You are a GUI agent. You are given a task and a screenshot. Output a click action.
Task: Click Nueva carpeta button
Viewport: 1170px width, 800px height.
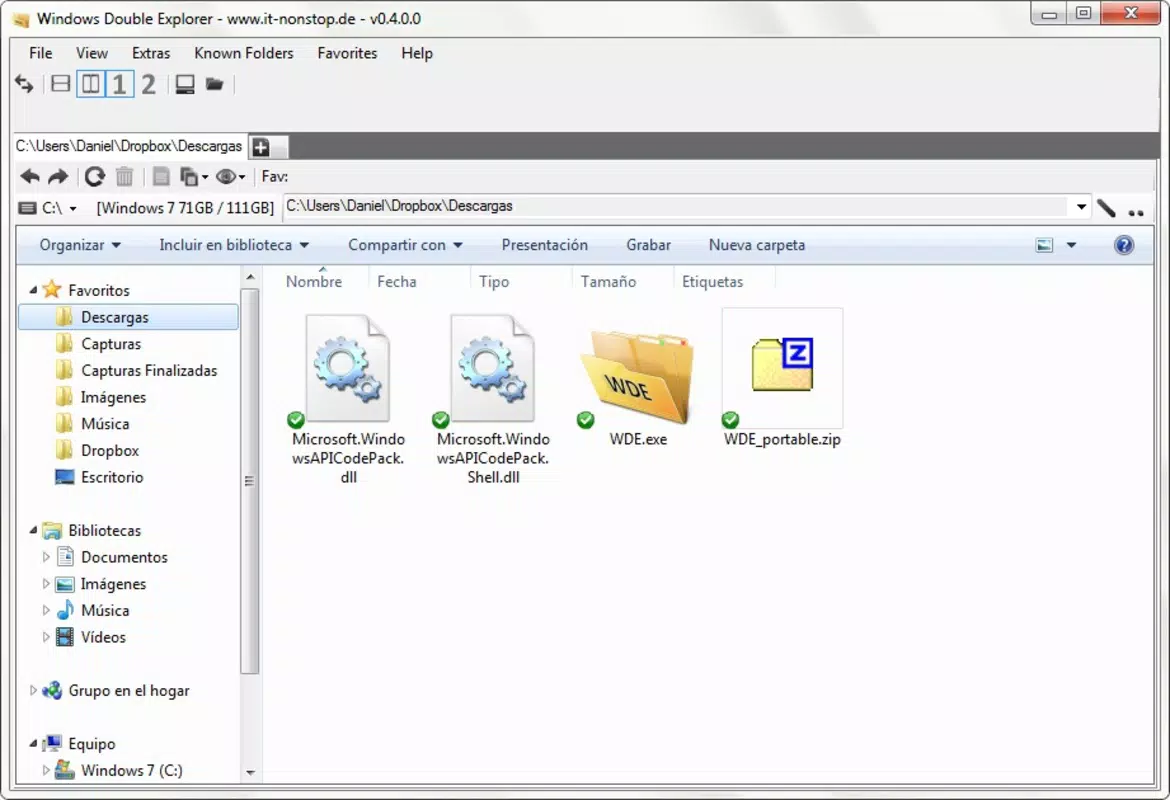(757, 245)
